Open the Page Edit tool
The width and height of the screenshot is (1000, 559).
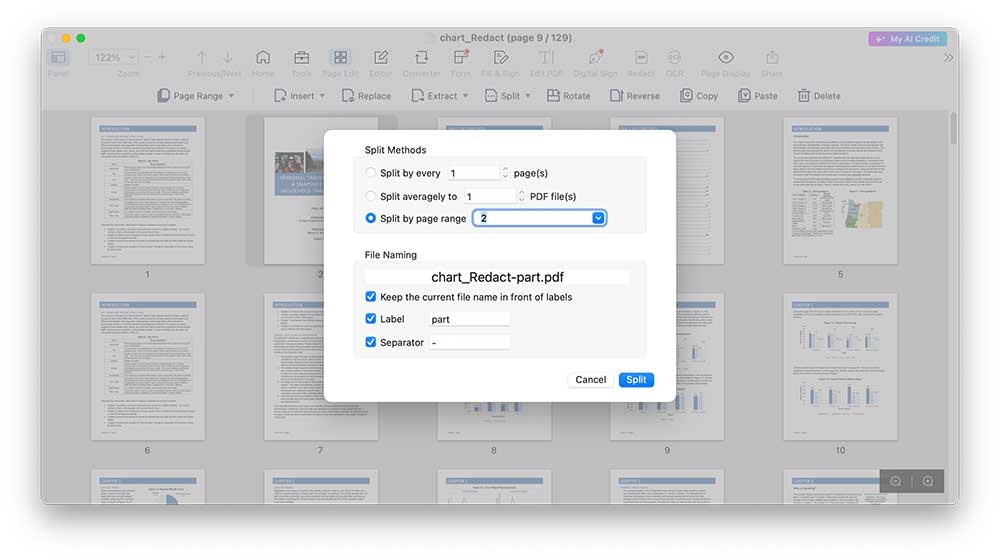click(x=341, y=58)
